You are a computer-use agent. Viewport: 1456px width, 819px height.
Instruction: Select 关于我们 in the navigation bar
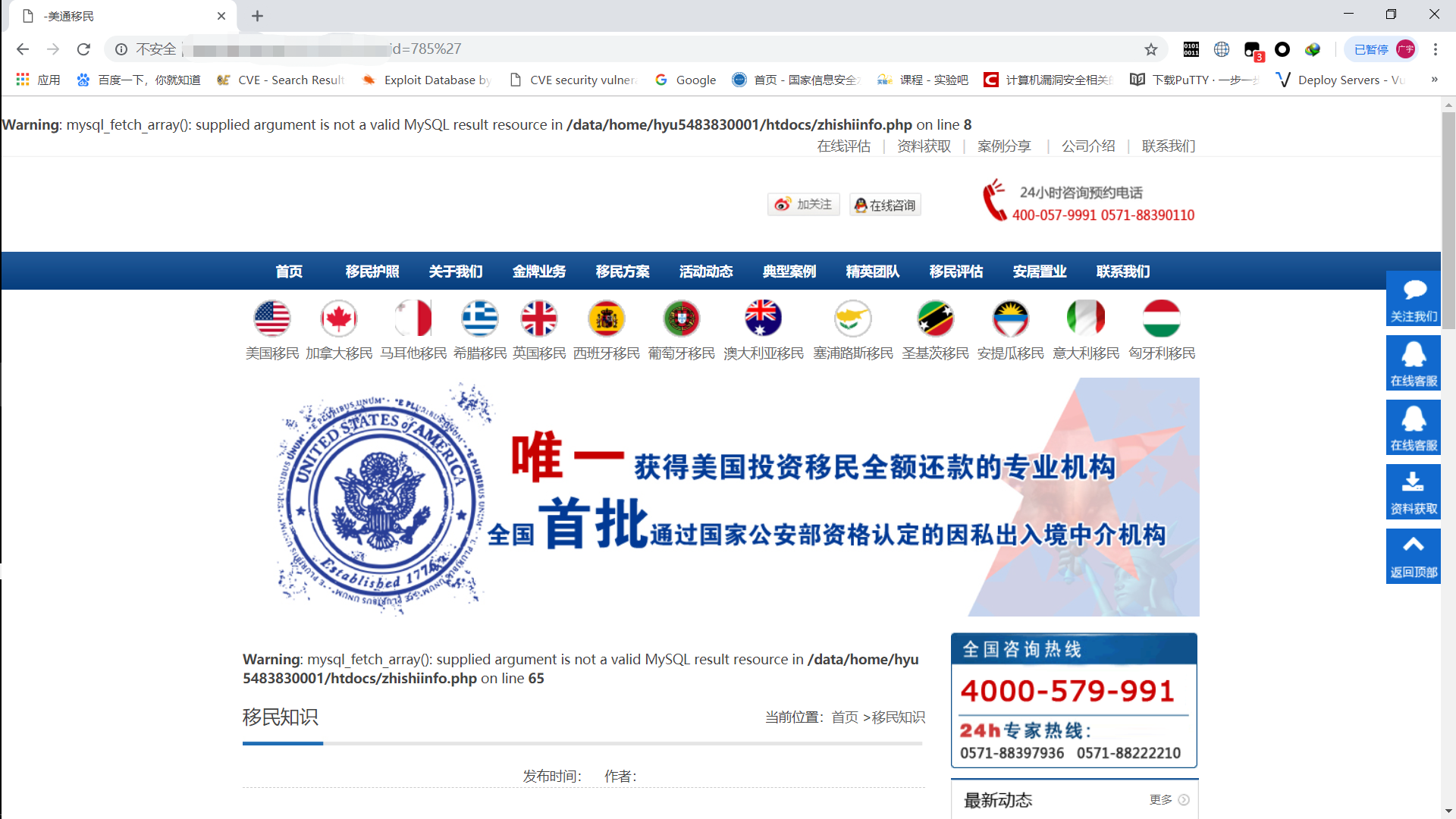click(456, 271)
